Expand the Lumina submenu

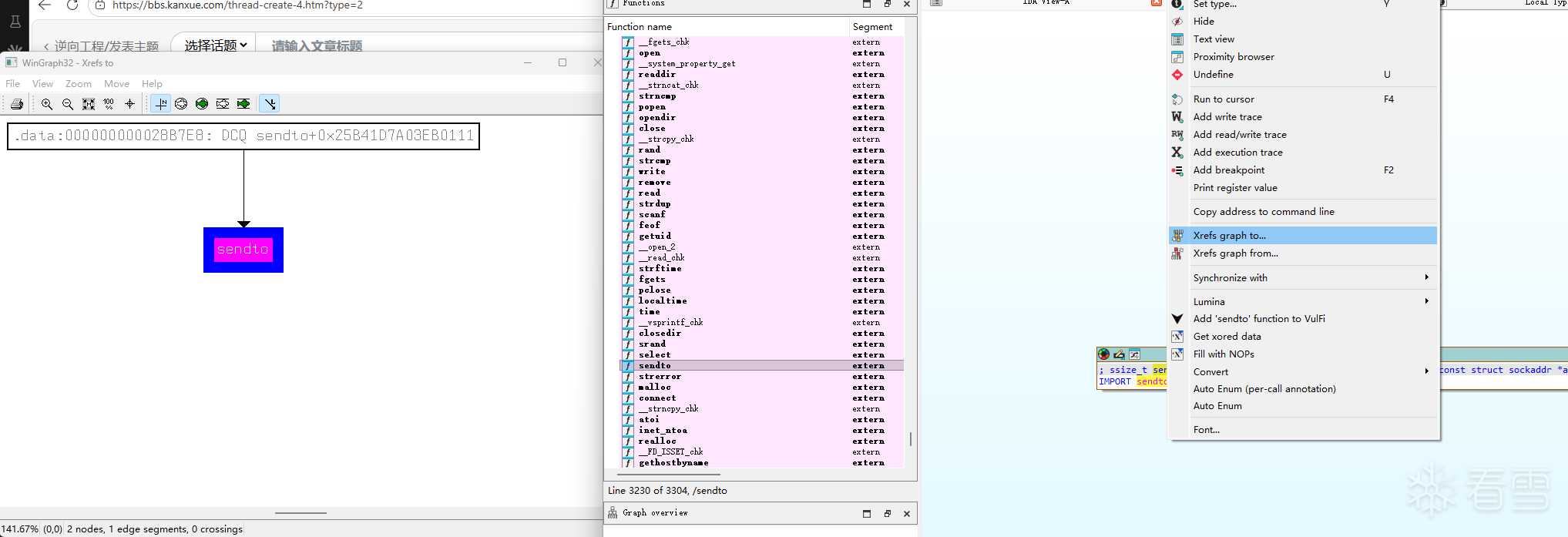tap(1304, 302)
